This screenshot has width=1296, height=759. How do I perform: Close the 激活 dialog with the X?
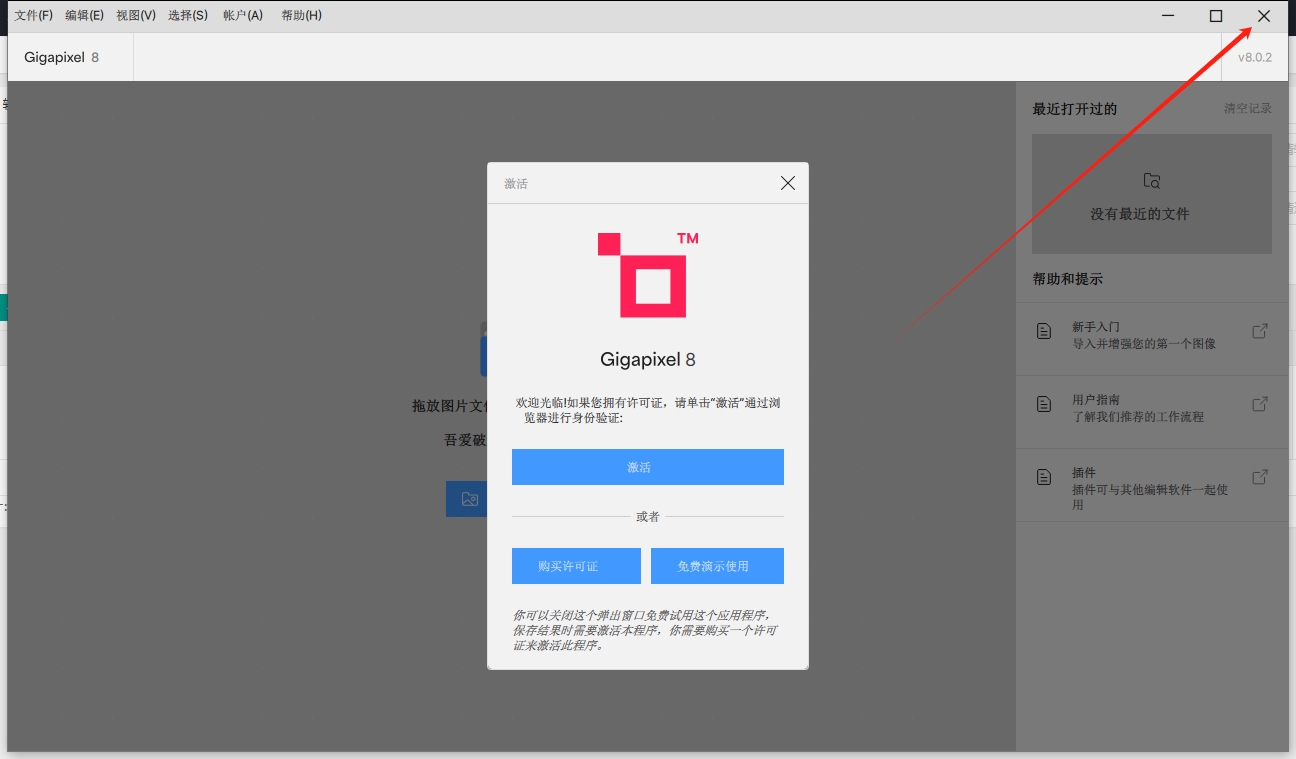788,183
